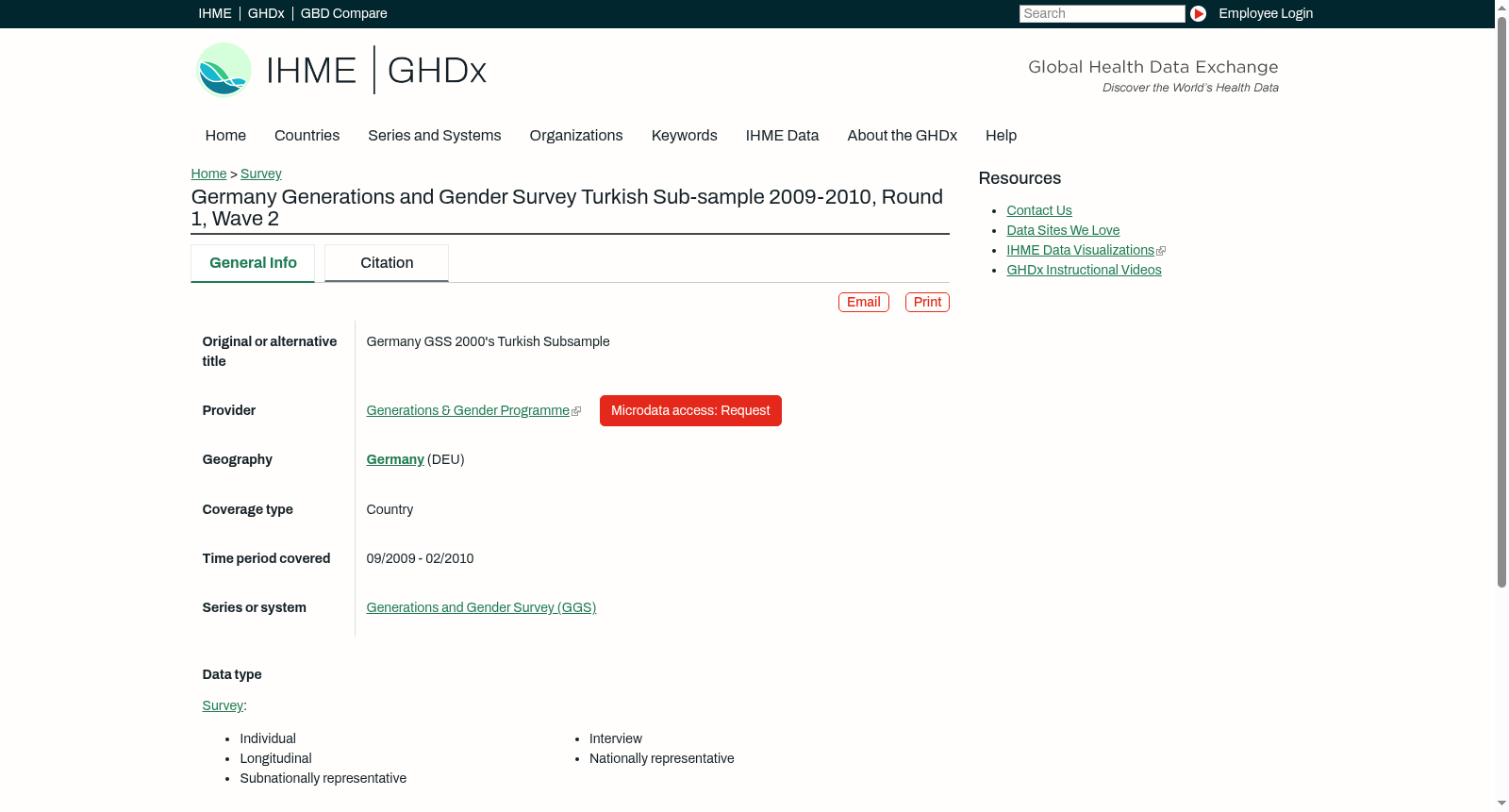Click the 'Longitudinal' list item
The height and width of the screenshot is (812, 1509).
point(275,758)
